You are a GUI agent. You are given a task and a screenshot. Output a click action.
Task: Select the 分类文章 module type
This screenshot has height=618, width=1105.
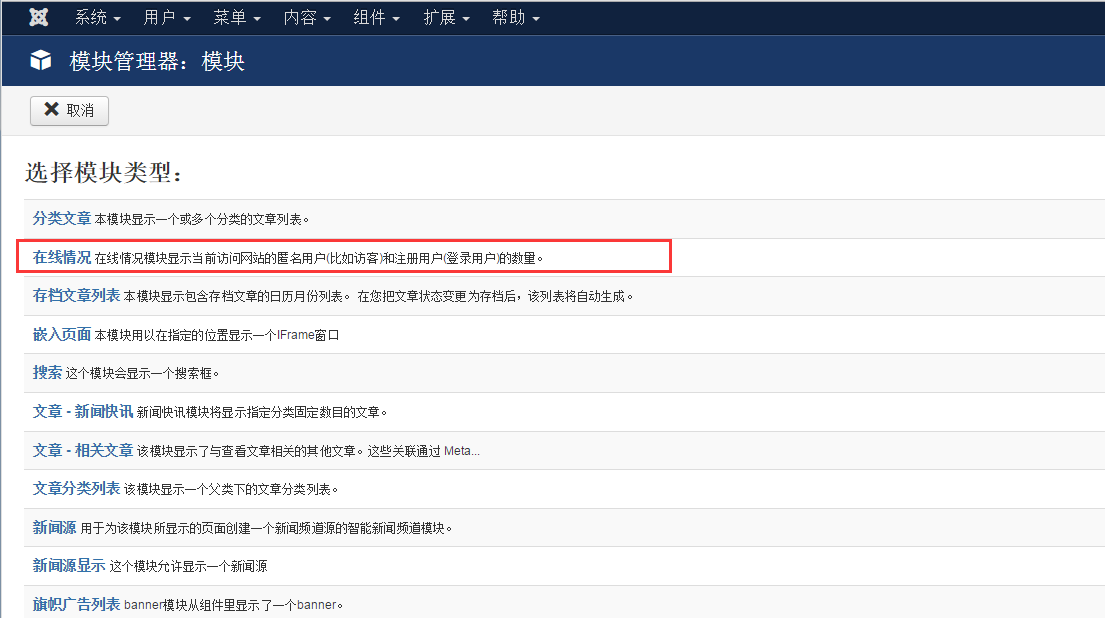(62, 218)
